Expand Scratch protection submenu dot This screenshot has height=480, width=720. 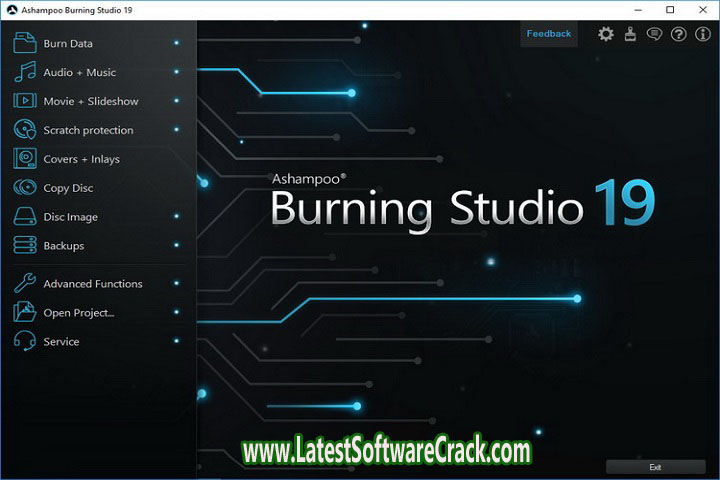click(x=176, y=130)
